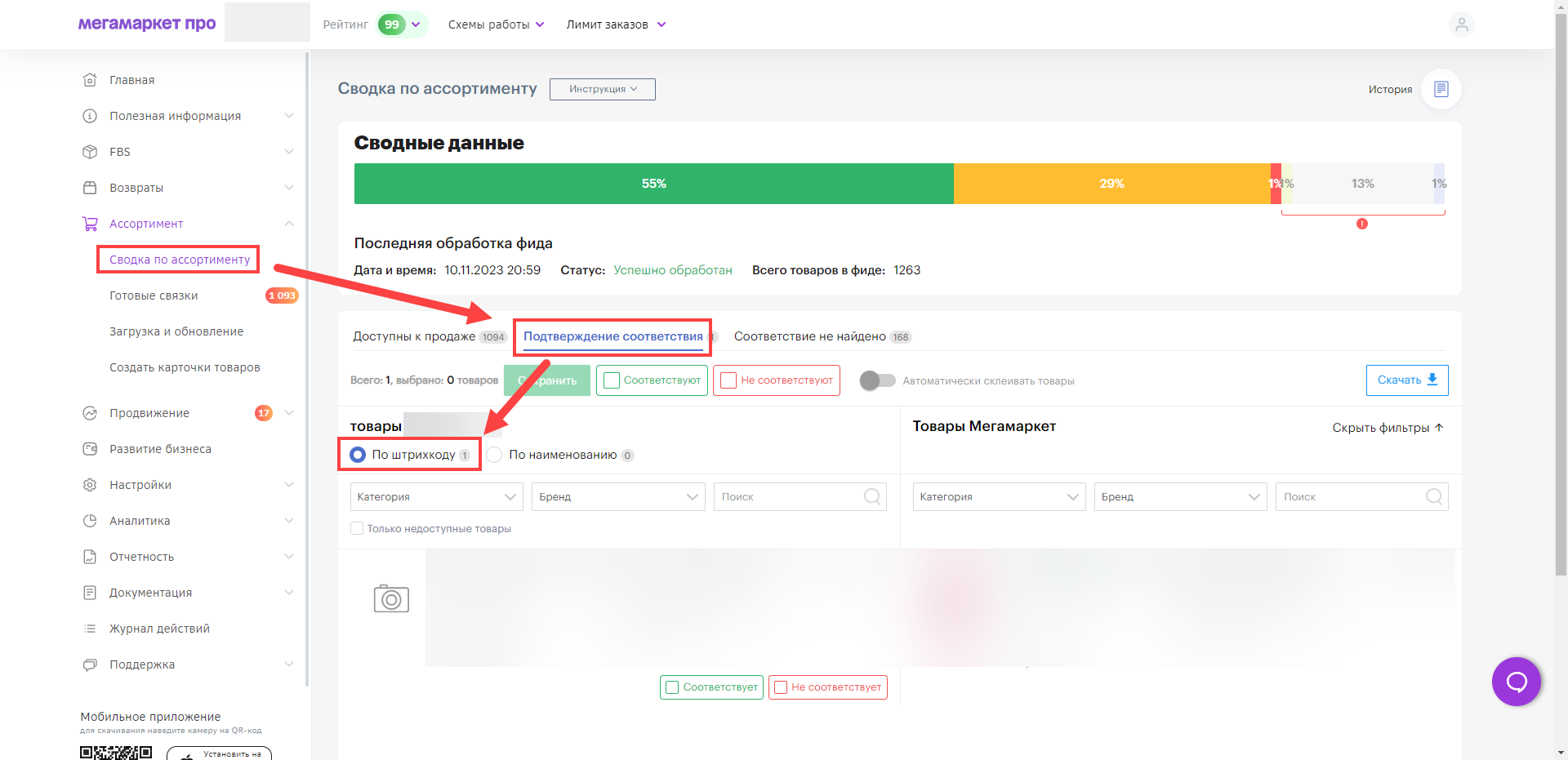
Task: Click the orange 29% bar segment
Action: pos(1111,184)
